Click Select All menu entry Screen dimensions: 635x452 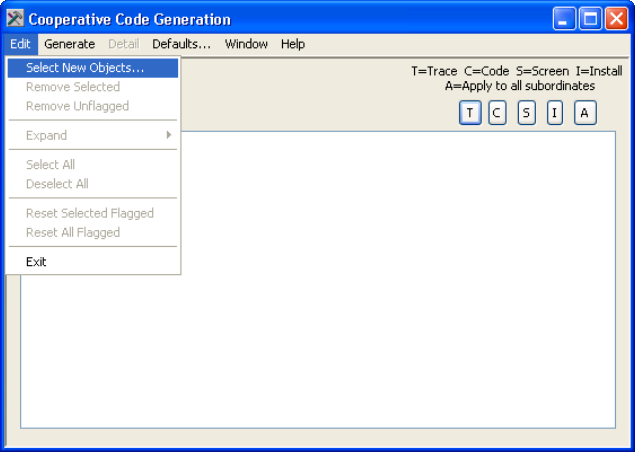(x=93, y=164)
